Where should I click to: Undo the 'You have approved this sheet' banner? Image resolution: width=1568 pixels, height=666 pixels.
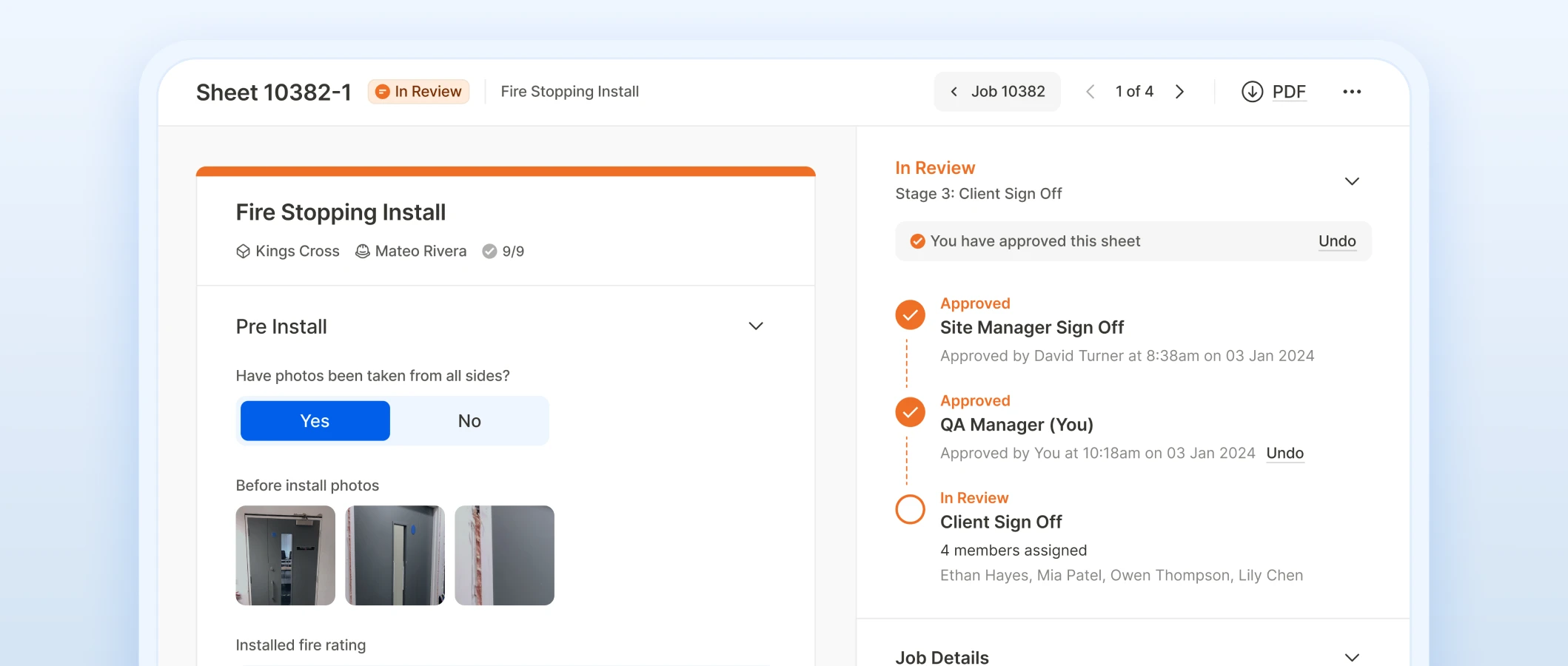tap(1337, 241)
